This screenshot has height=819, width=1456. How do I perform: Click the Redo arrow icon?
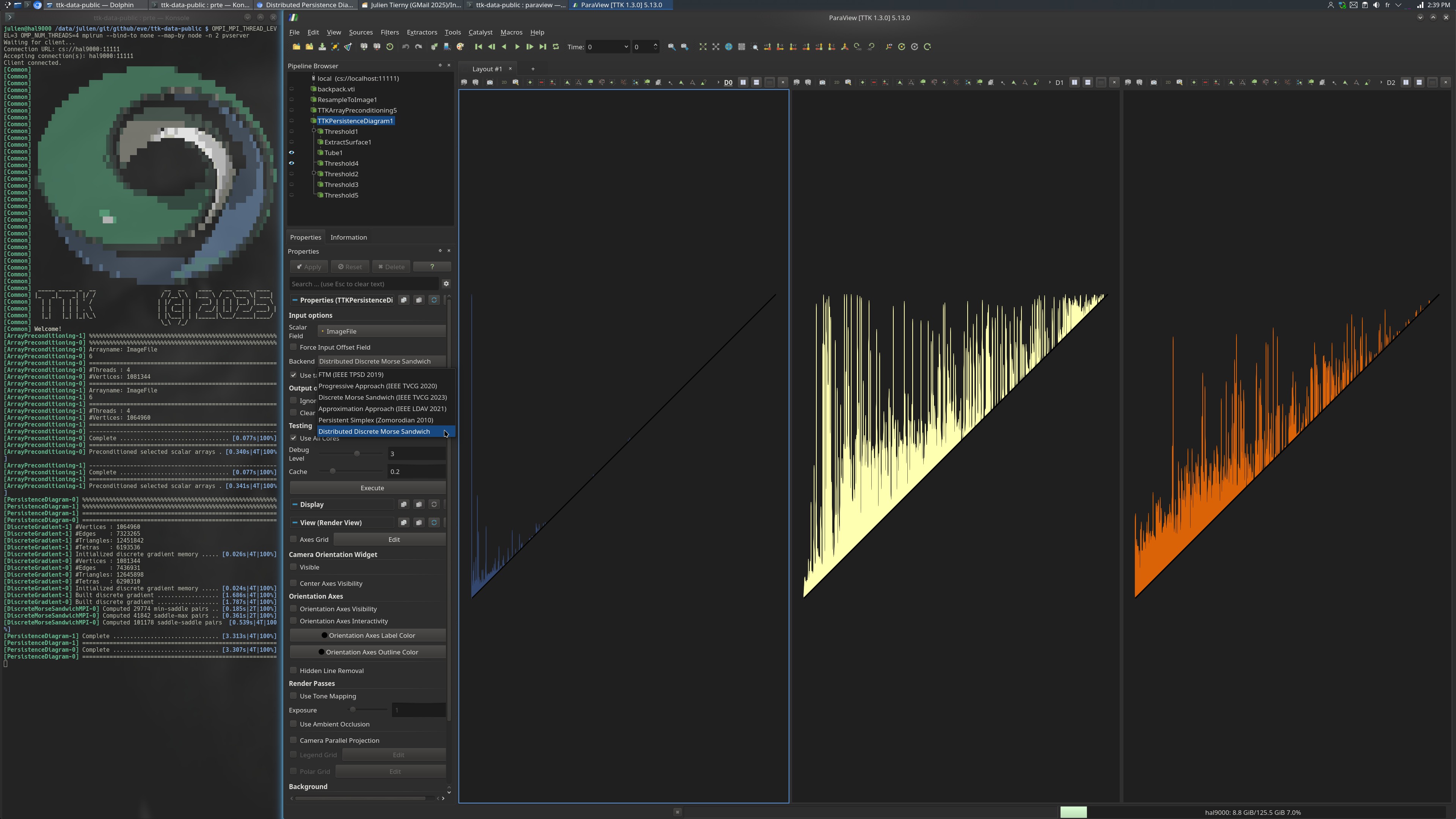[x=419, y=47]
